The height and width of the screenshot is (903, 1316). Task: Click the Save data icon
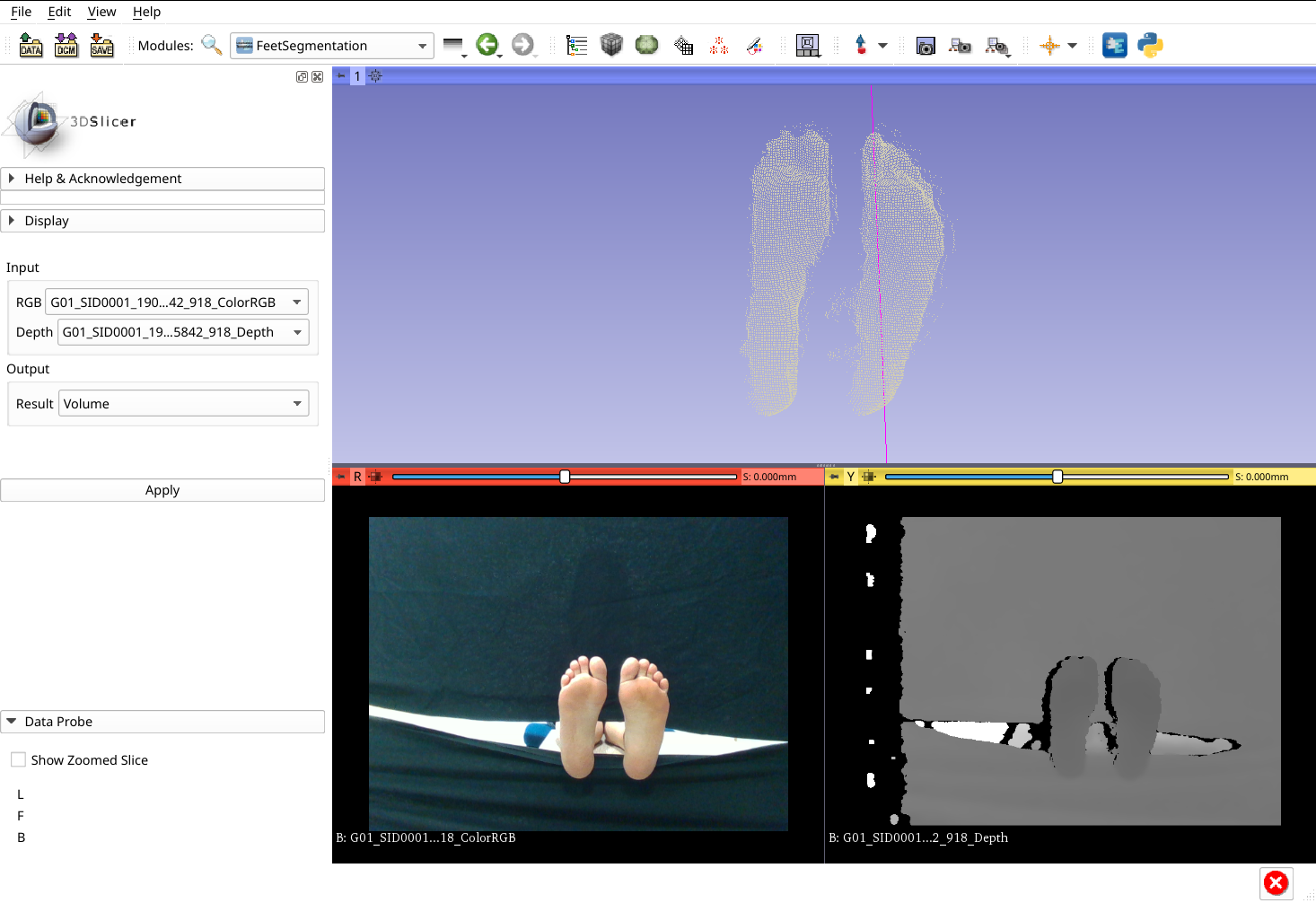102,45
